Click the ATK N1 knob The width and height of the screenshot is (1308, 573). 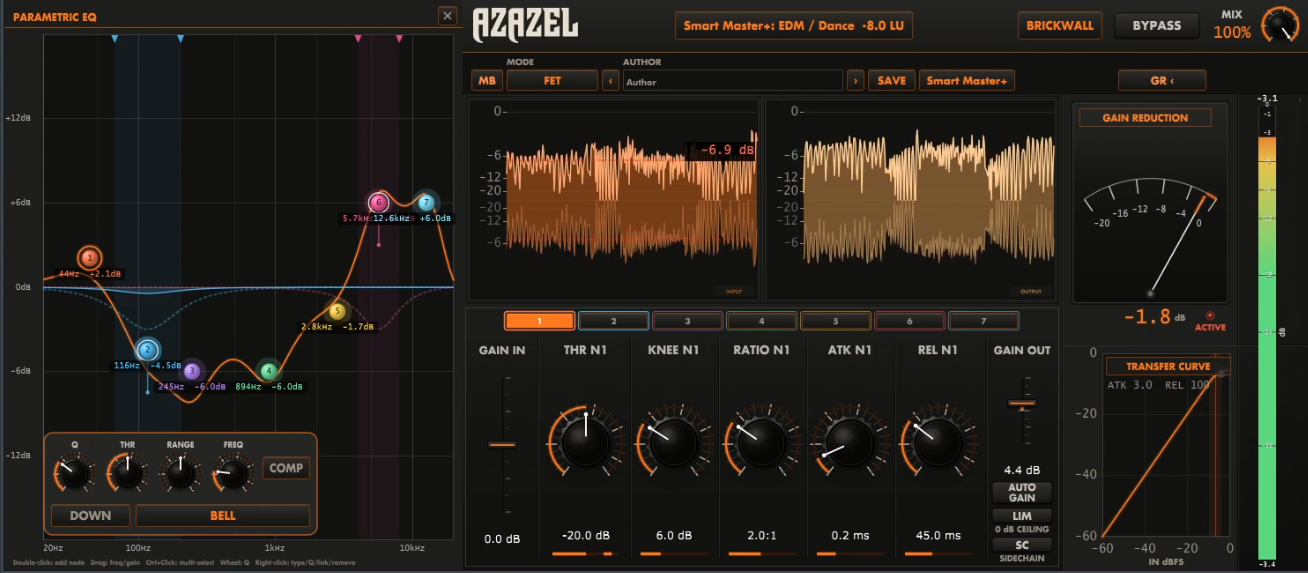coord(848,441)
